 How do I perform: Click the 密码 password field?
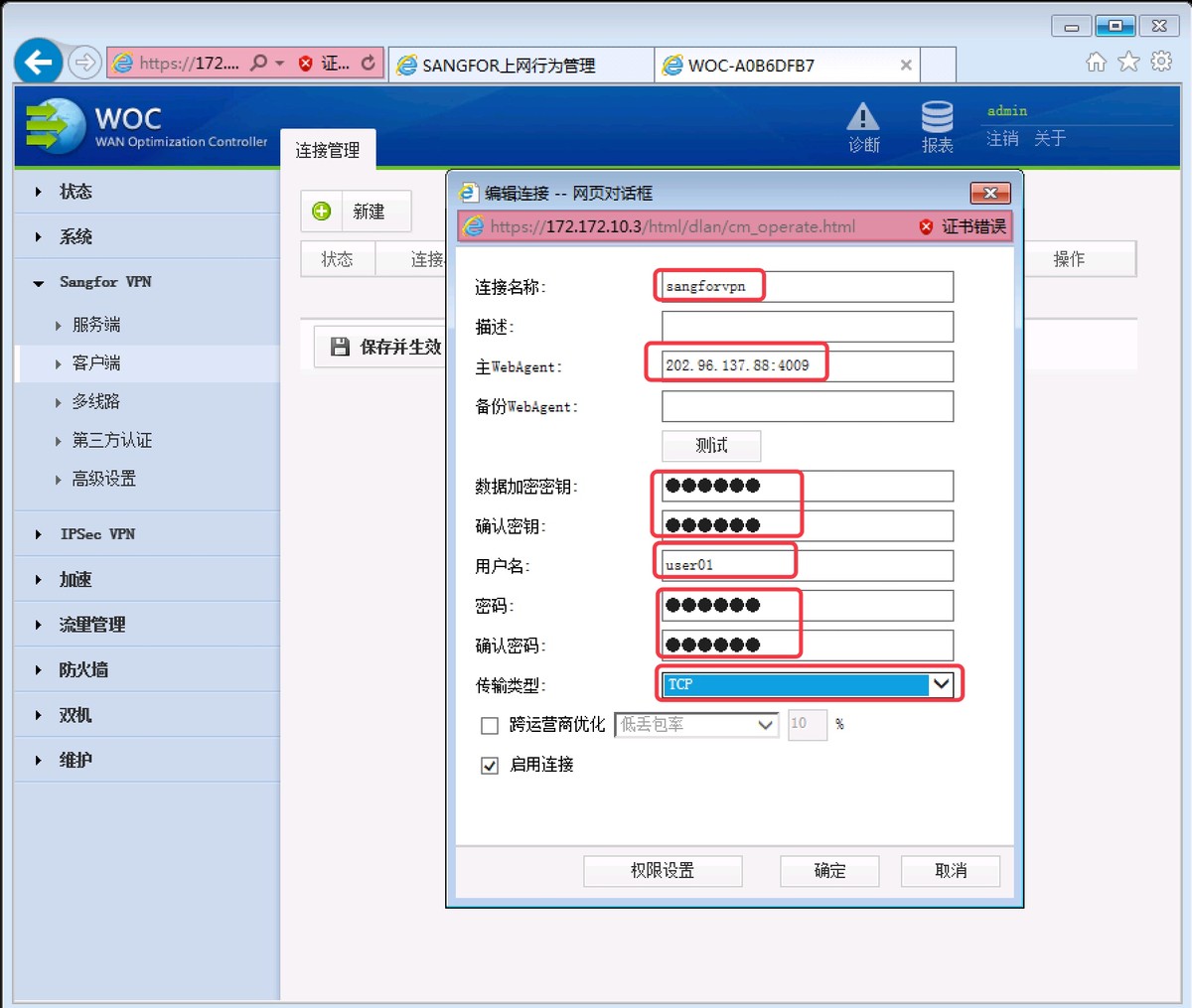808,605
